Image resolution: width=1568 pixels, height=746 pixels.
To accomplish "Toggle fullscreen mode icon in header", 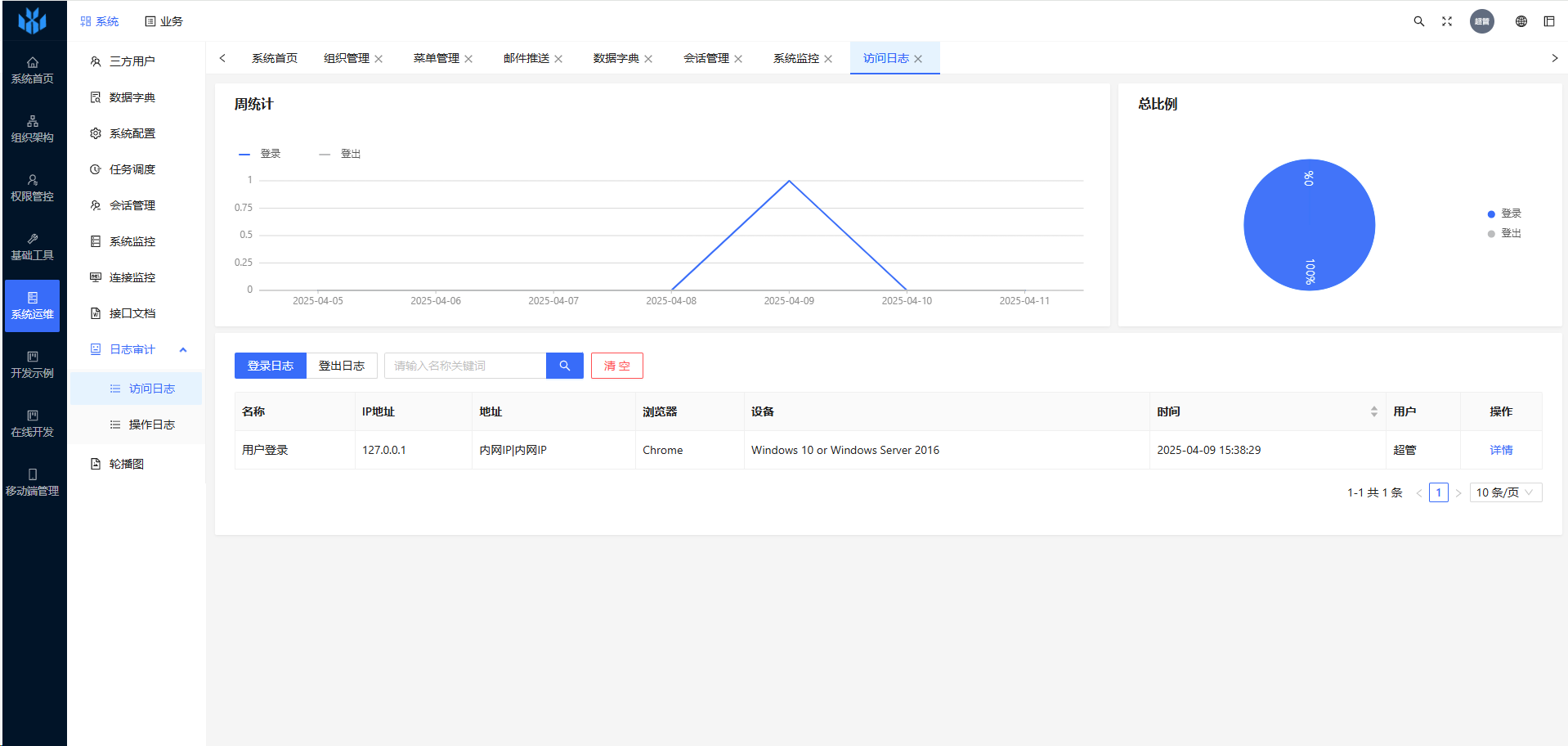I will tap(1447, 21).
